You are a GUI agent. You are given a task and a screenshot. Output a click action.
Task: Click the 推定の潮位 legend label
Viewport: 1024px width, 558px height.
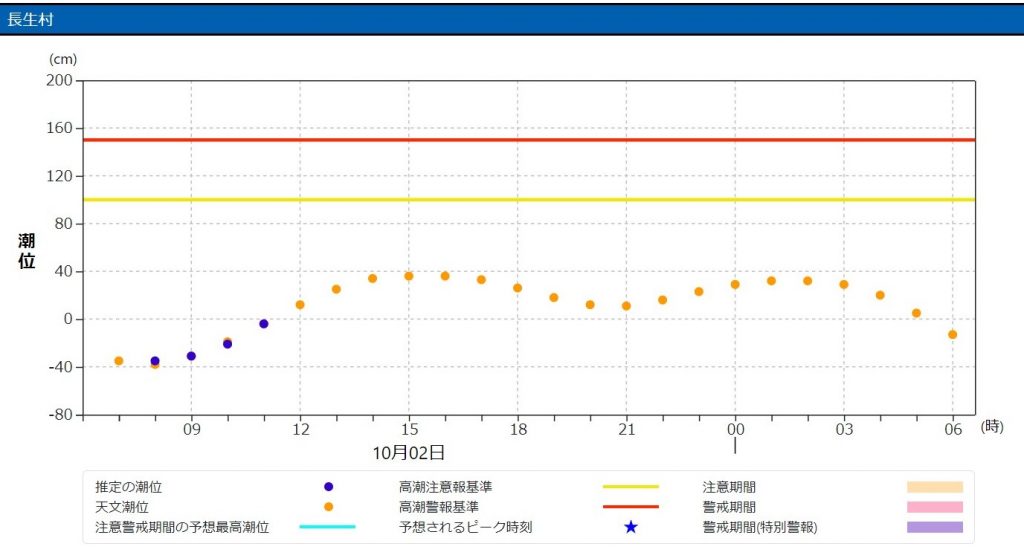click(129, 487)
